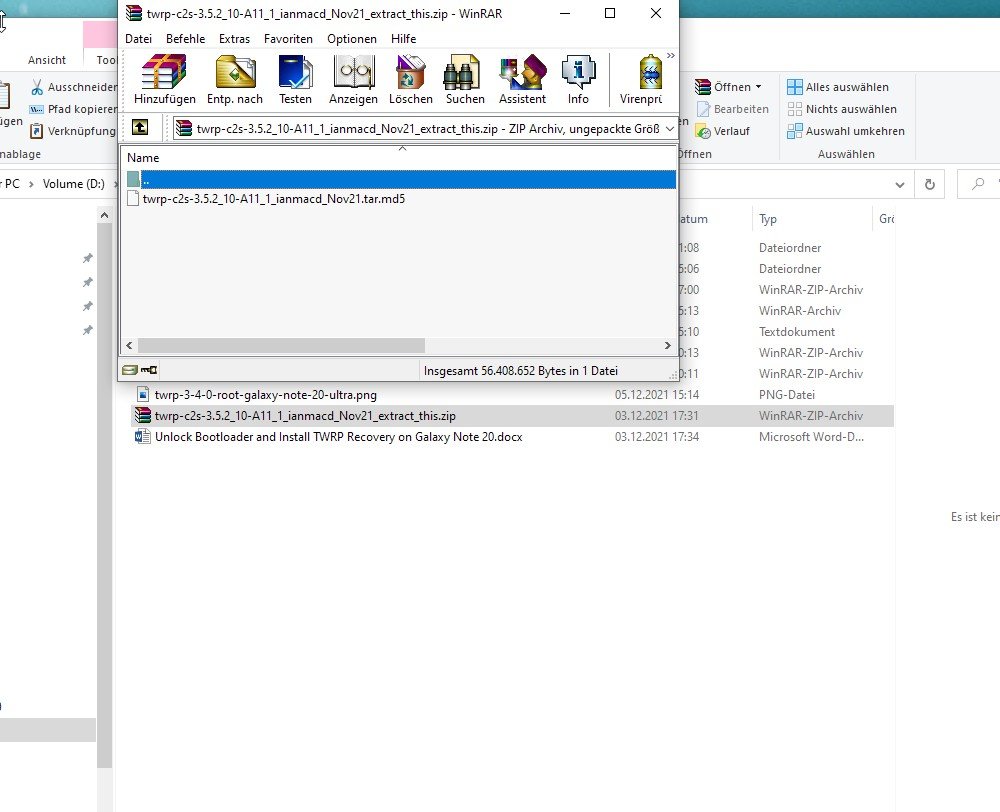The width and height of the screenshot is (1000, 812).
Task: Click the drive icon in WinRAR status bar
Action: click(129, 370)
